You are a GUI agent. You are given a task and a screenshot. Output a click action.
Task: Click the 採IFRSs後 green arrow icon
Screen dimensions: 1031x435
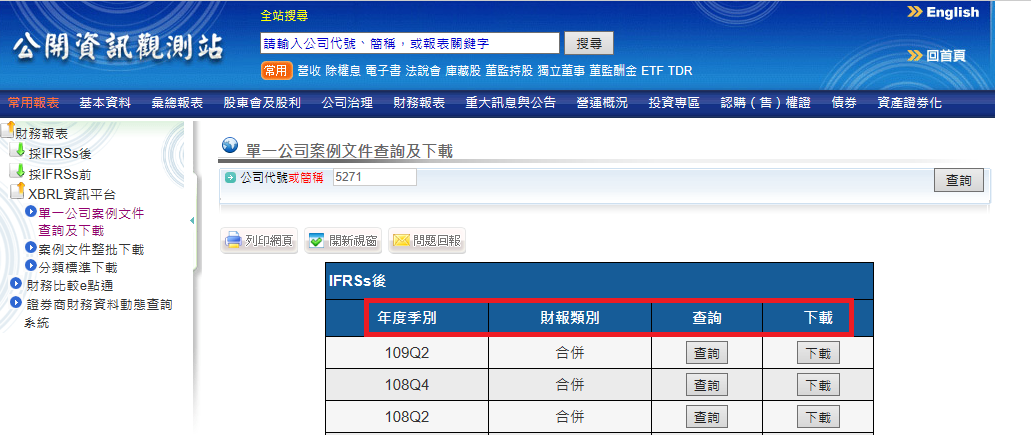point(18,151)
